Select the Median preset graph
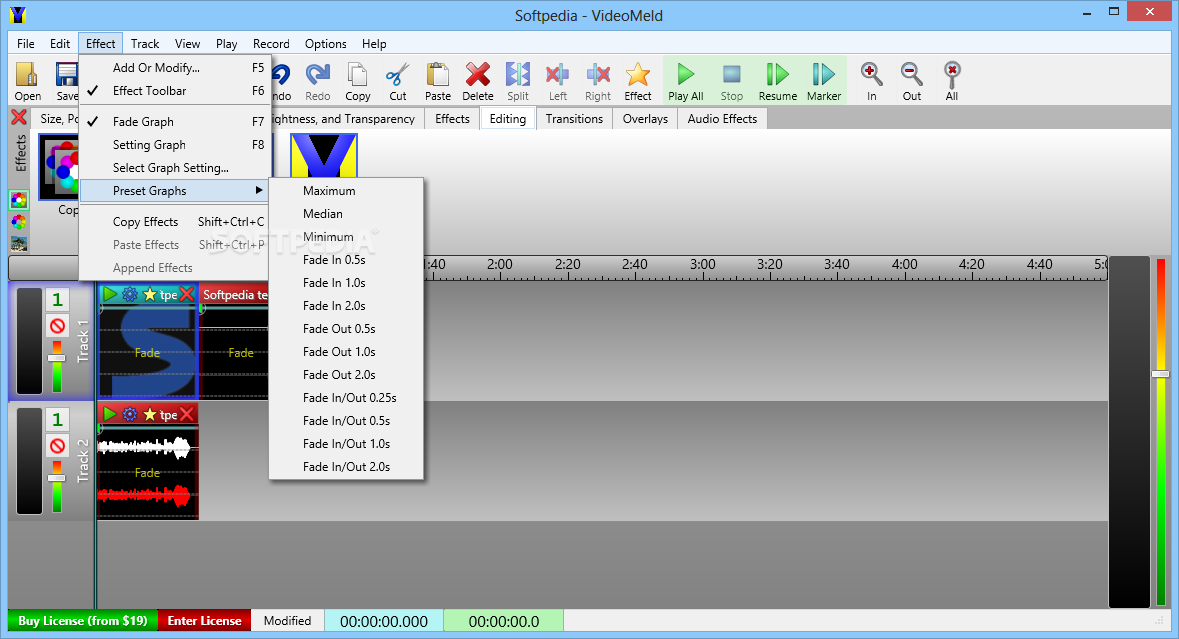 coord(347,214)
